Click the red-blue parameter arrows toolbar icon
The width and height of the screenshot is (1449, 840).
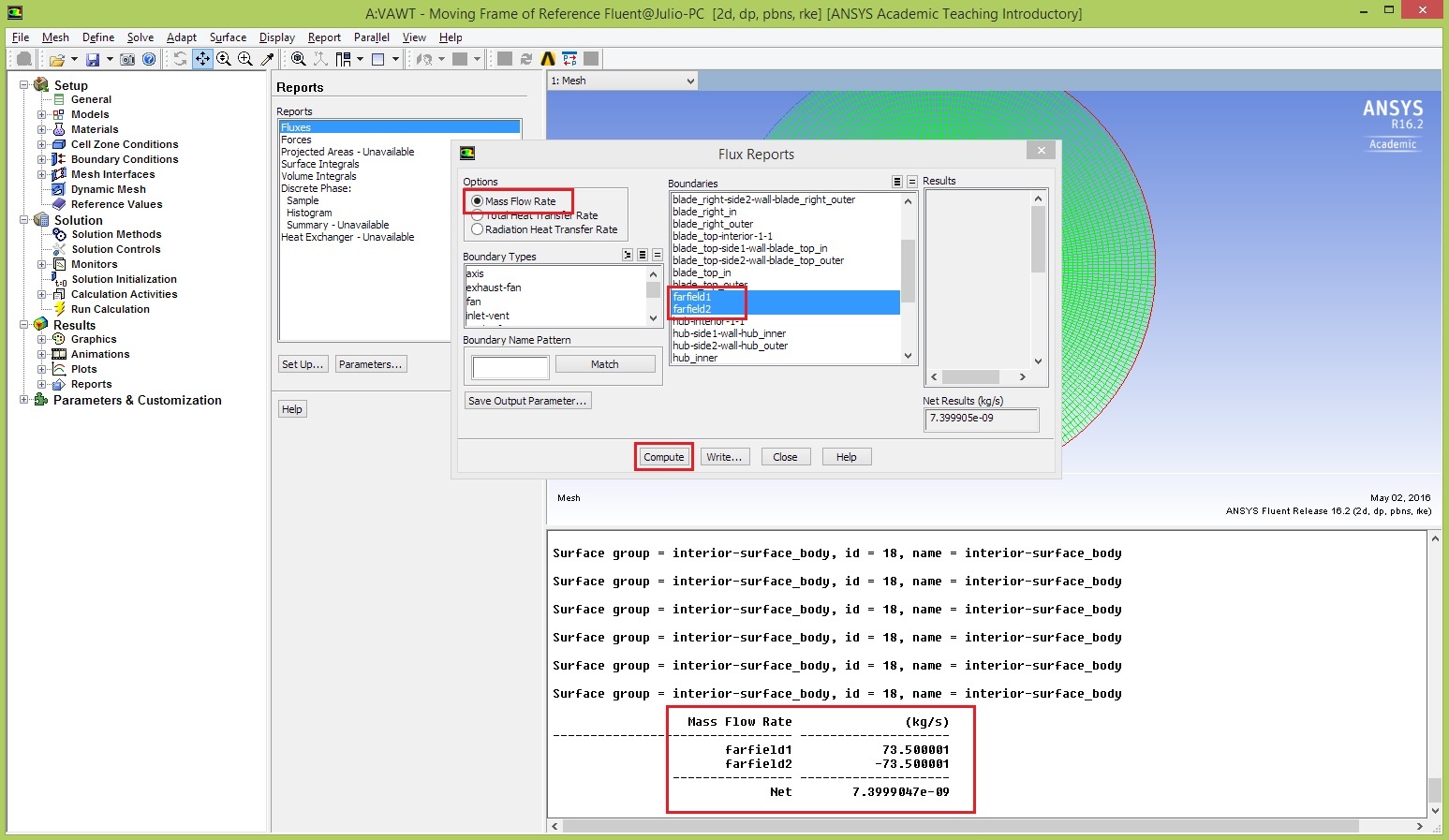[569, 59]
